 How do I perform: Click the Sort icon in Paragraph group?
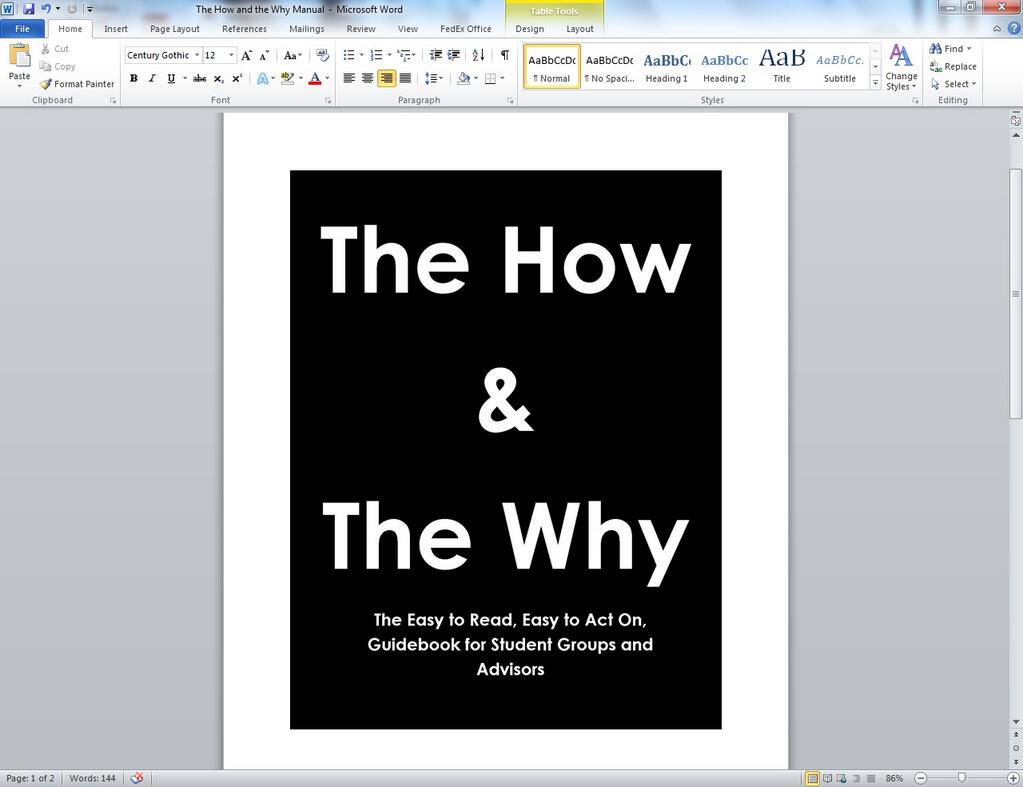tap(478, 55)
